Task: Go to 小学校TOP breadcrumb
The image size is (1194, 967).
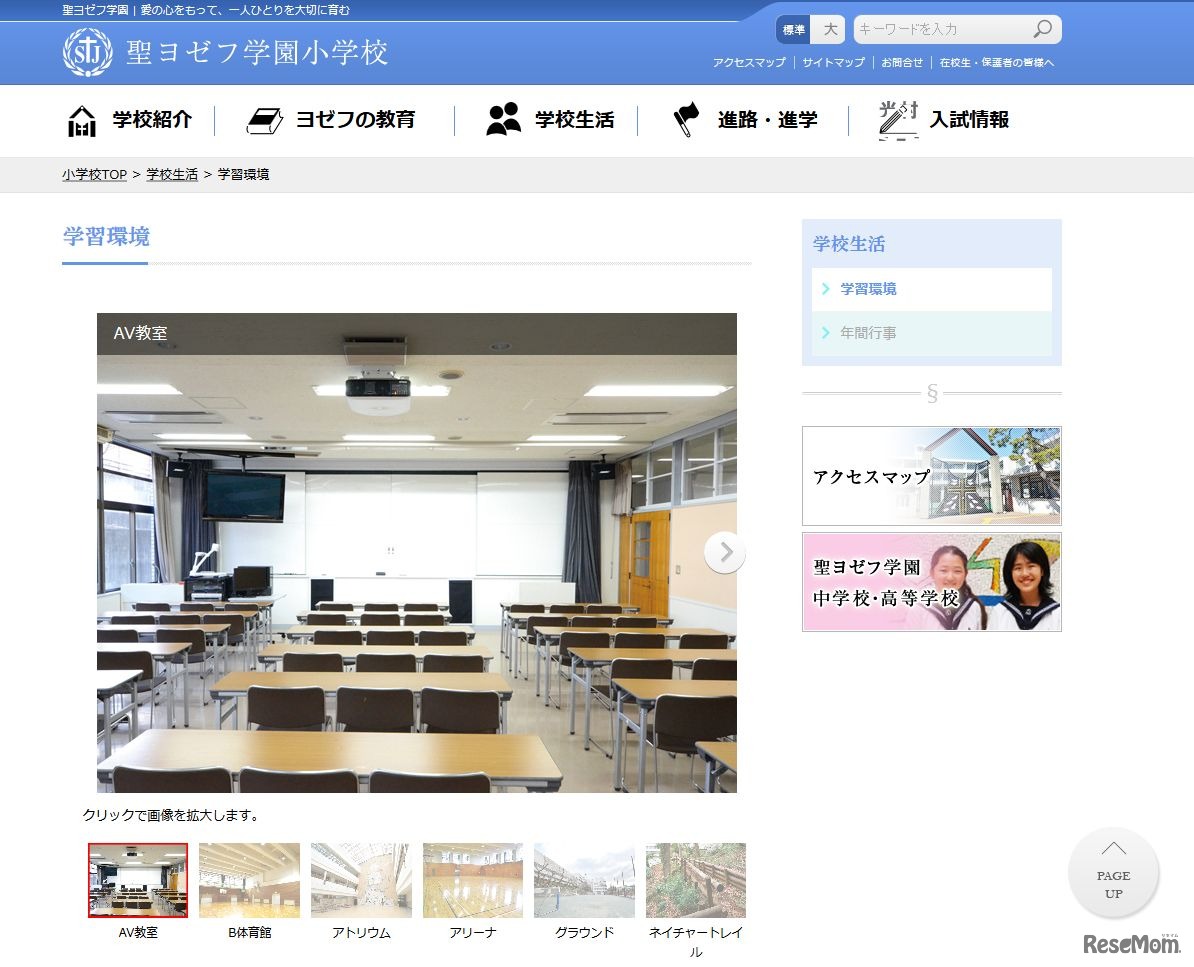Action: click(x=94, y=174)
